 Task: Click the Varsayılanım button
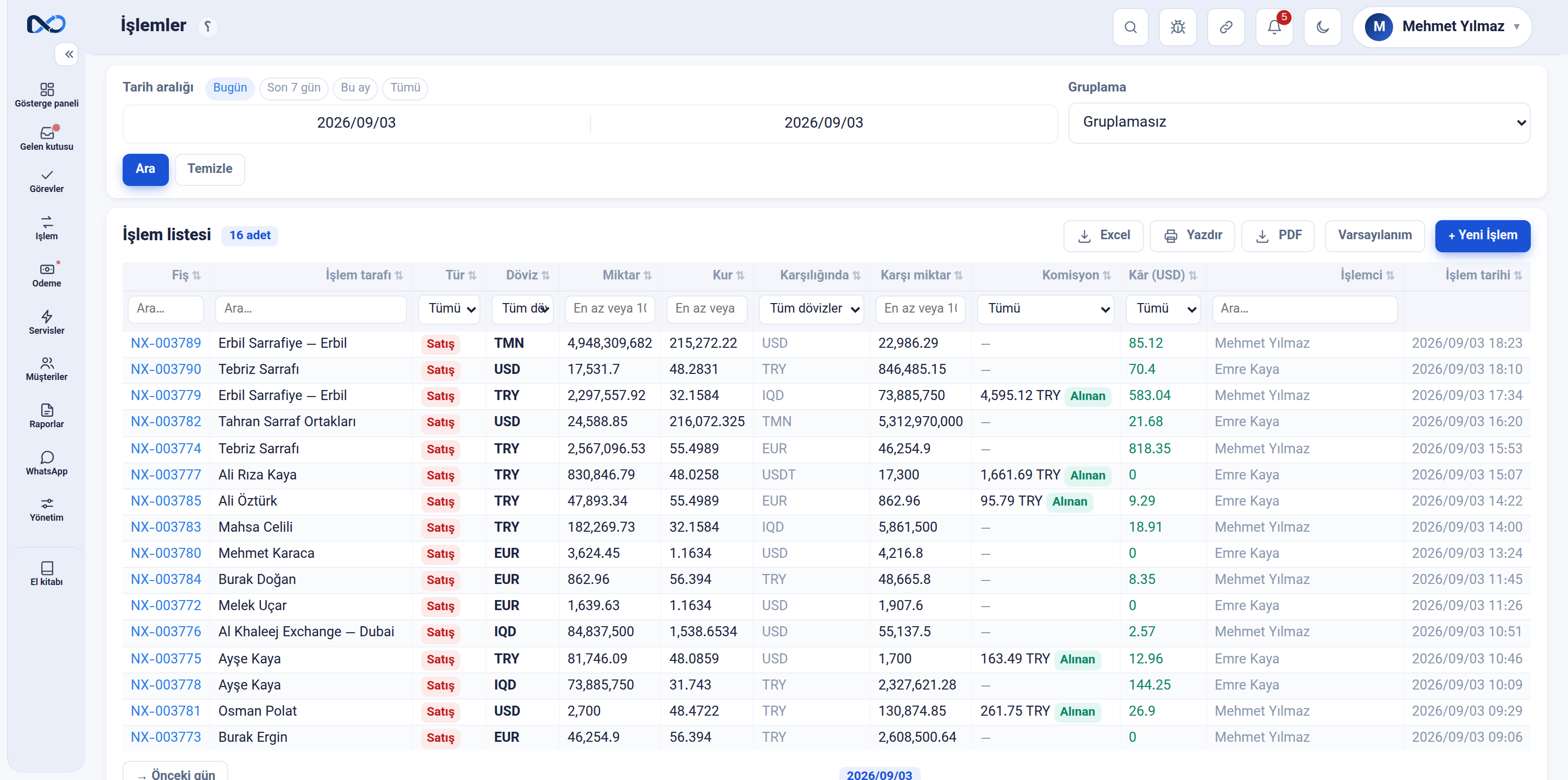1375,236
